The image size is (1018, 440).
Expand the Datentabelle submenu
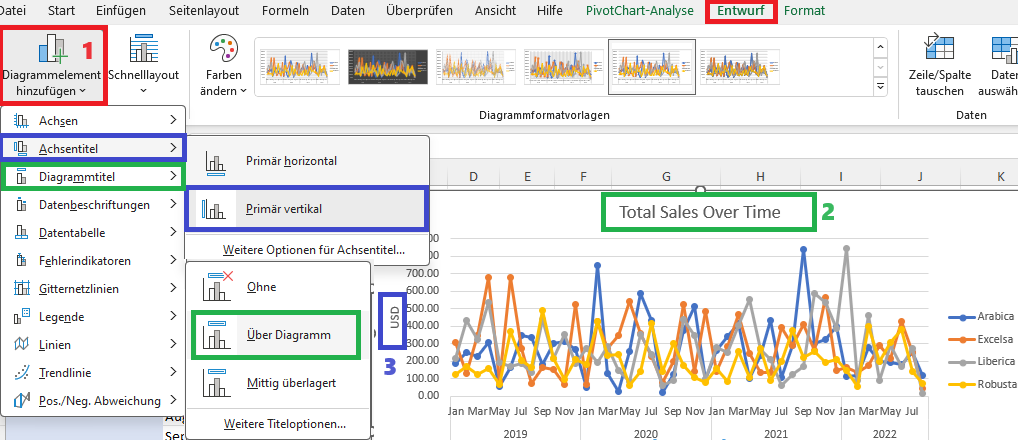(x=94, y=232)
